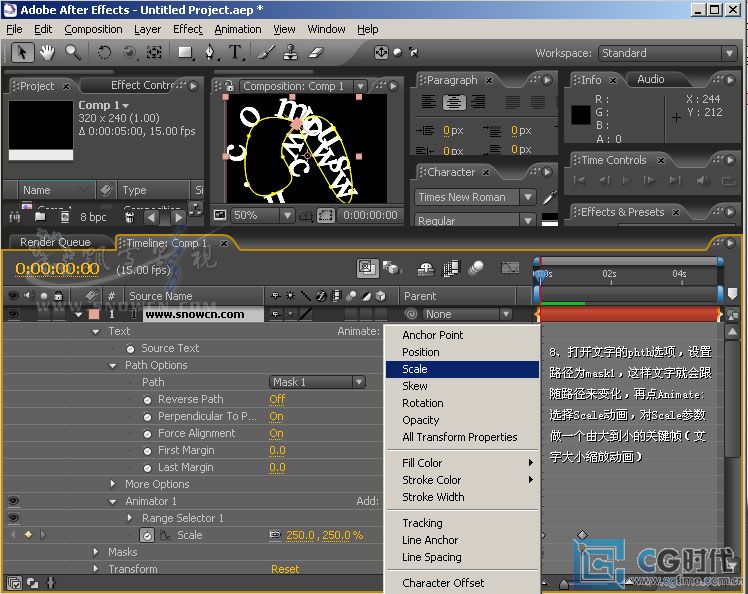Select the Eraser tool
Image resolution: width=748 pixels, height=594 pixels.
point(316,52)
